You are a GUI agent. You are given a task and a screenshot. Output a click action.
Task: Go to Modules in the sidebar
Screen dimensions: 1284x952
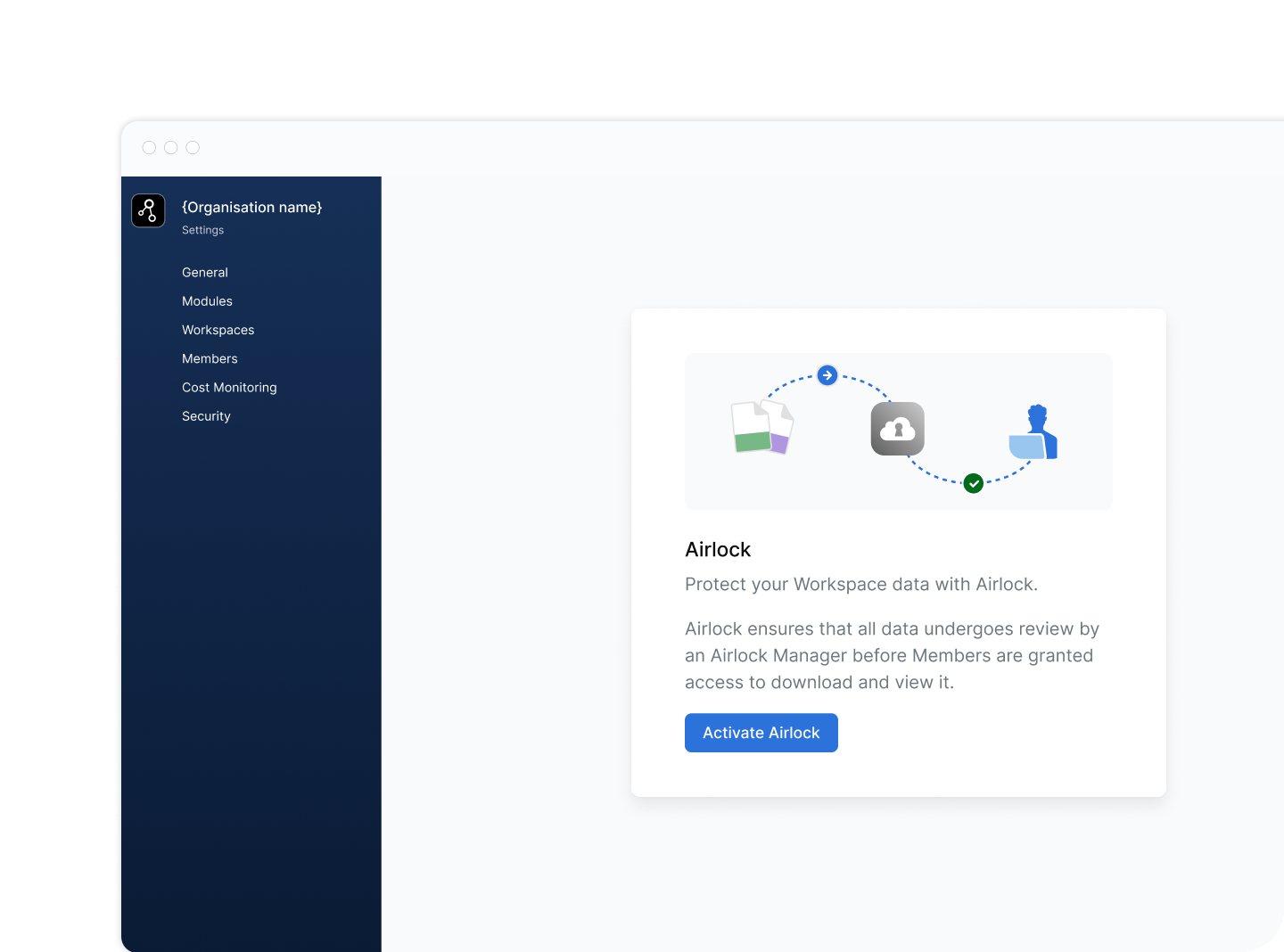pos(207,301)
